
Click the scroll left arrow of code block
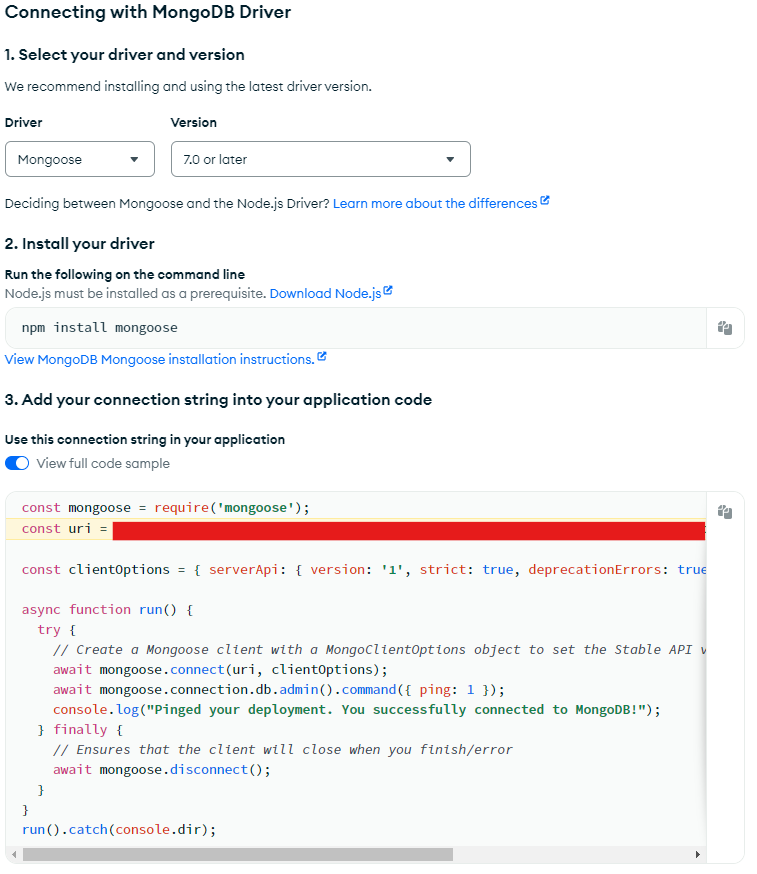tap(14, 854)
